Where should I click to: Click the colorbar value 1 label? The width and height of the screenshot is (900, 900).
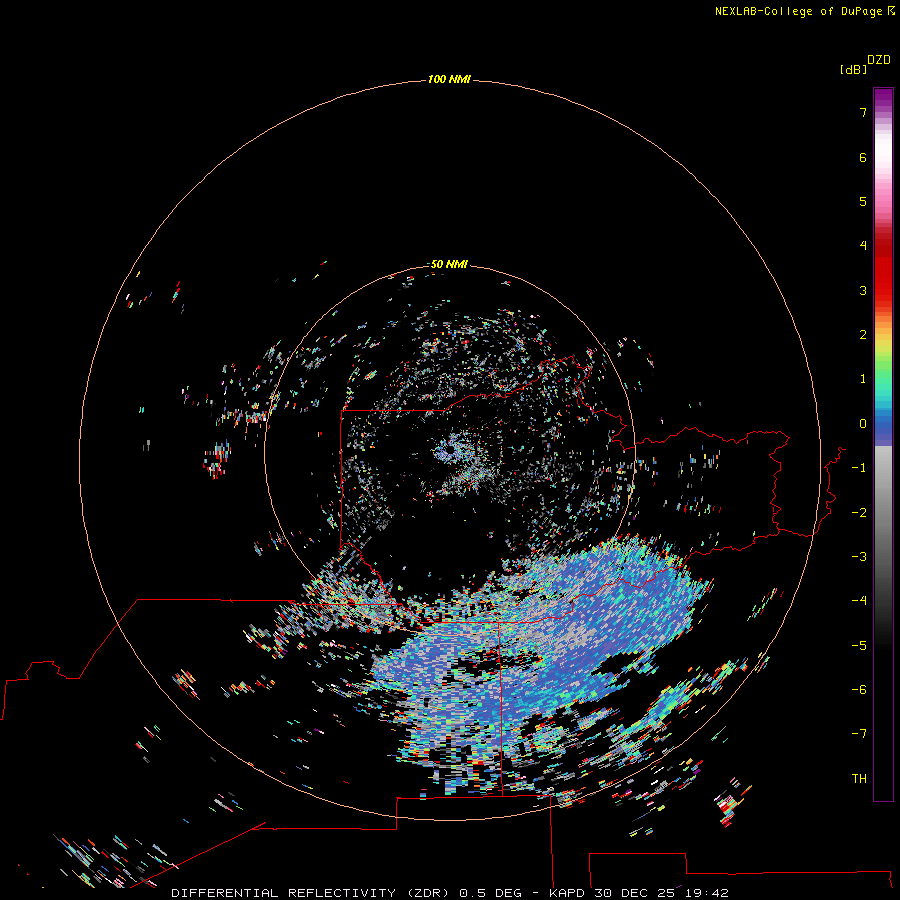[863, 379]
